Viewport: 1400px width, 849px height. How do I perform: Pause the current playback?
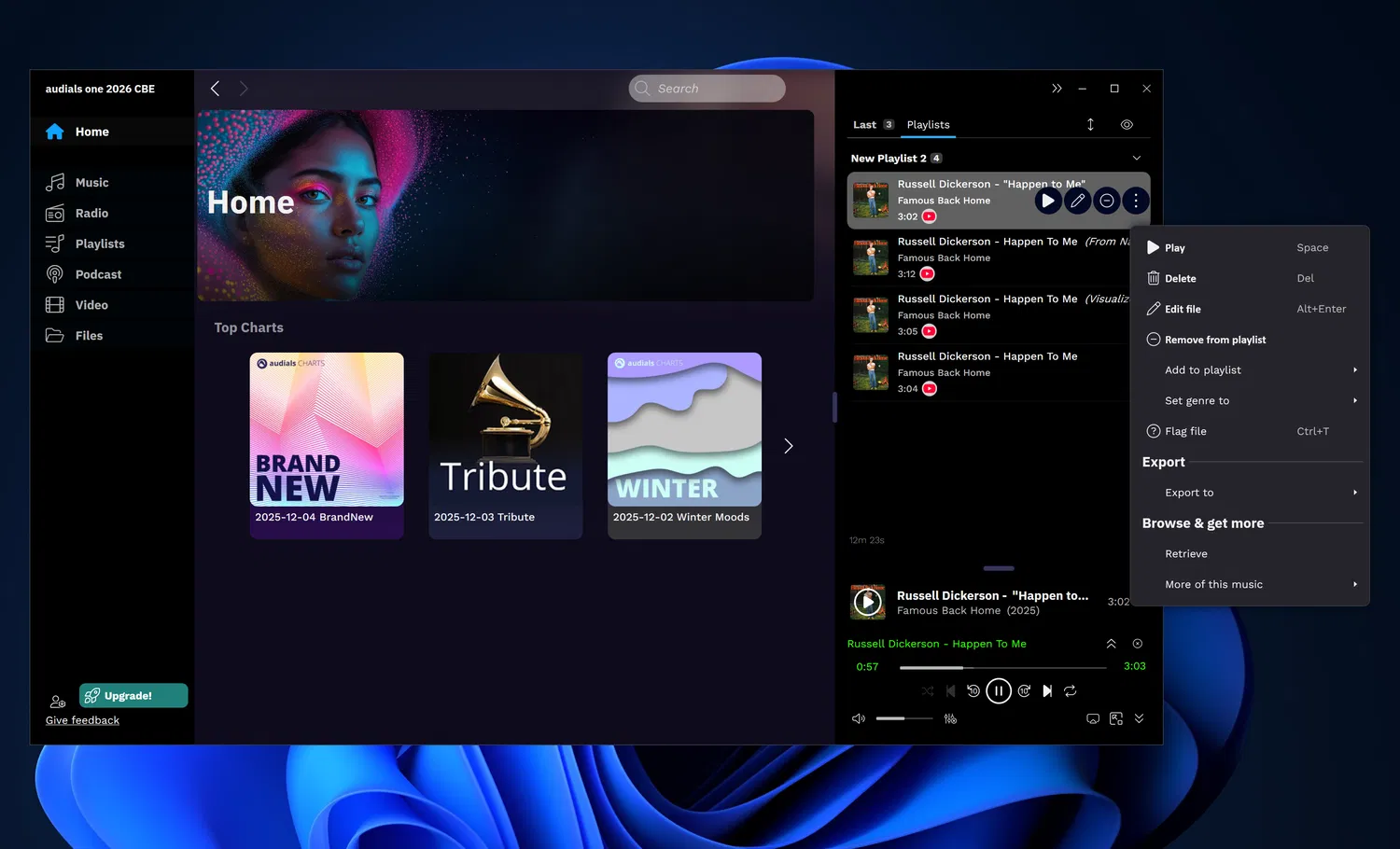999,691
